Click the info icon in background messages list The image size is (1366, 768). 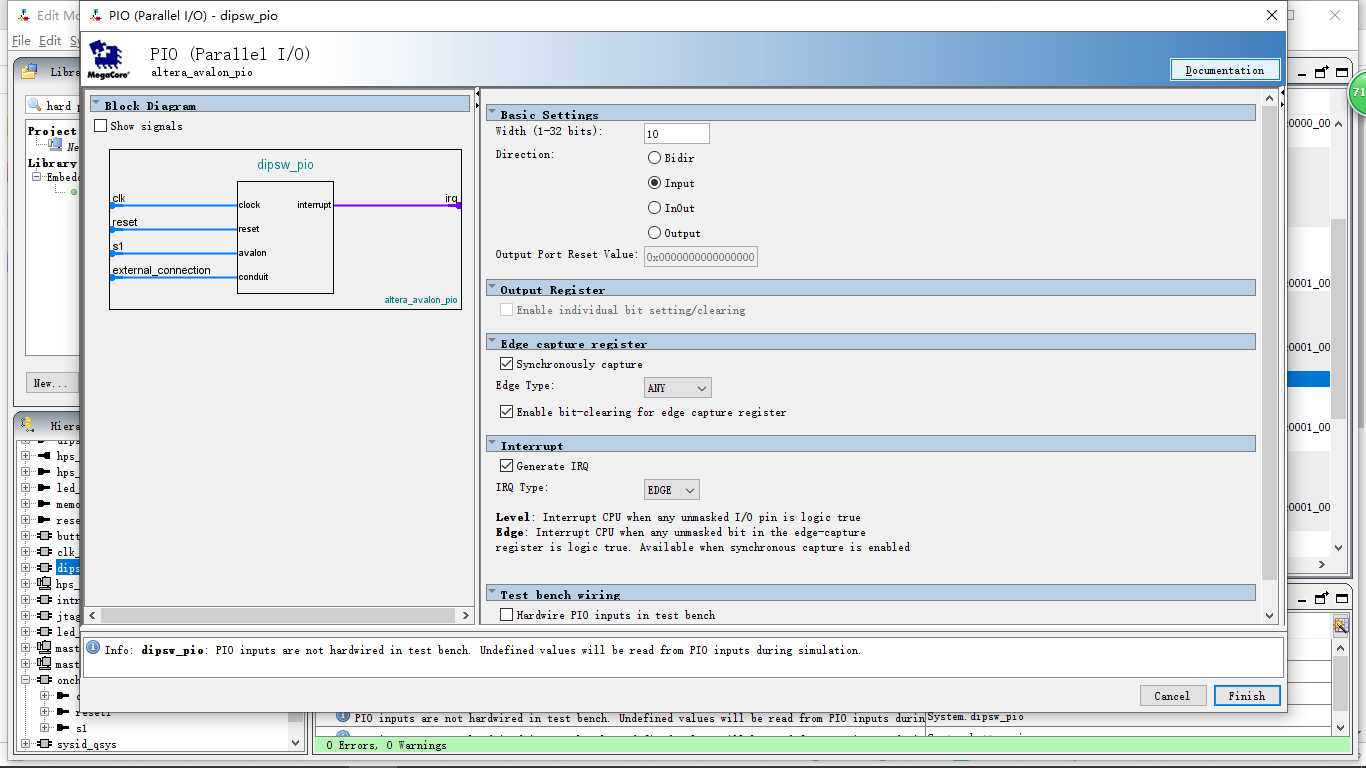tap(343, 717)
